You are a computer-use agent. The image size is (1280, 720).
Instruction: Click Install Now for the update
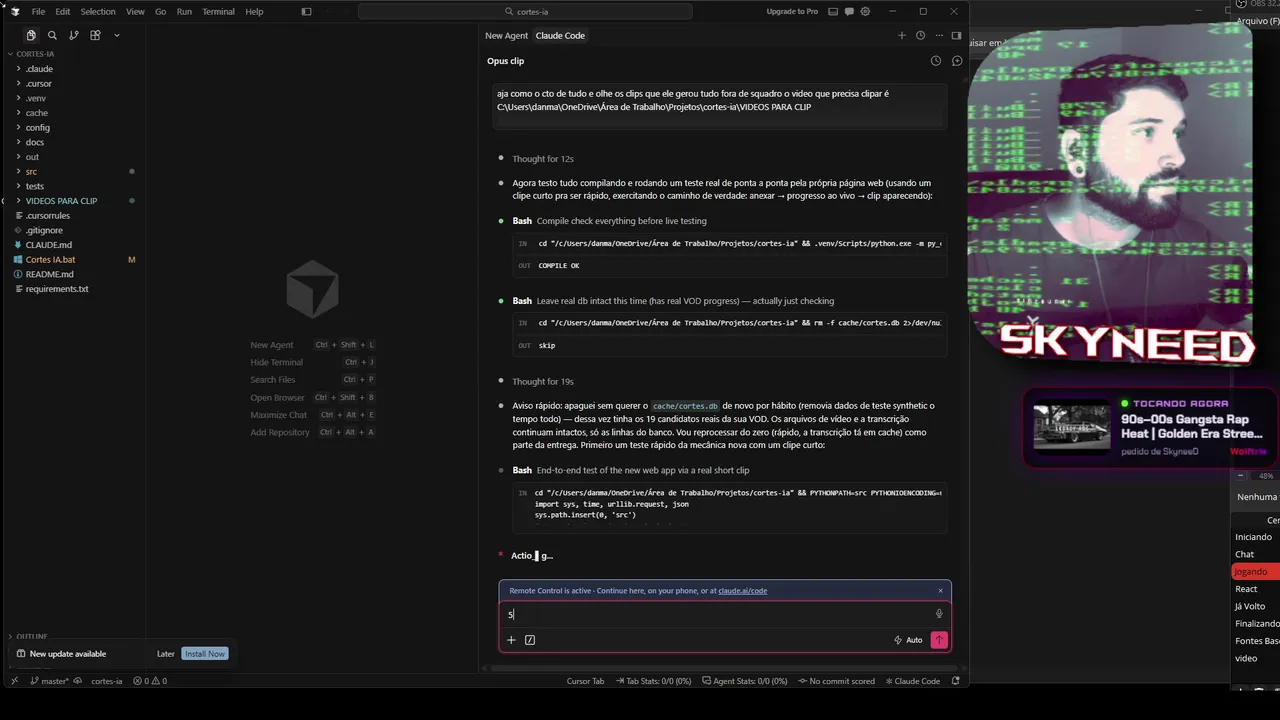205,654
